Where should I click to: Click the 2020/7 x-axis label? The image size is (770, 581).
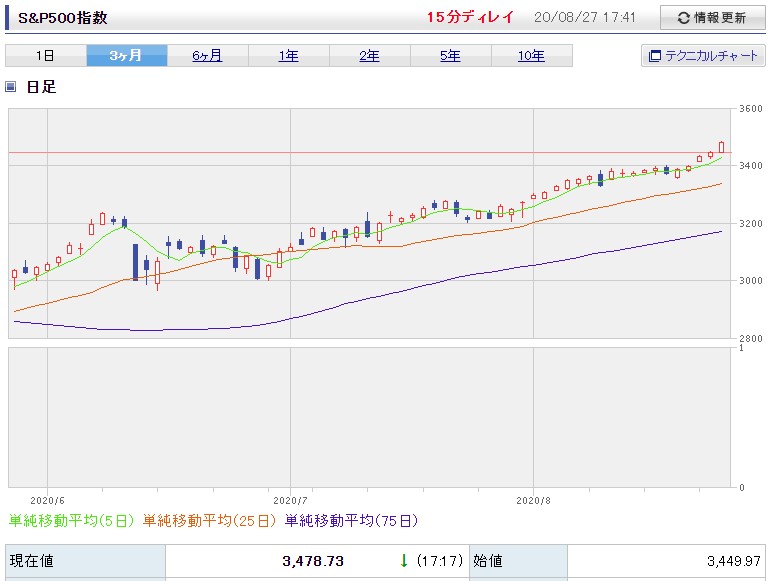tap(290, 500)
